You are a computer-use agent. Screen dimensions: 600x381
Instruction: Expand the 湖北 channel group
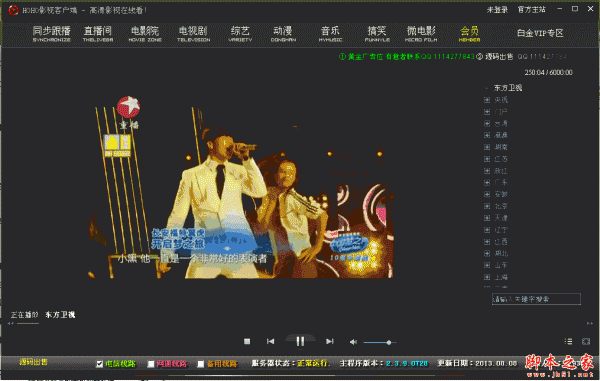click(487, 253)
